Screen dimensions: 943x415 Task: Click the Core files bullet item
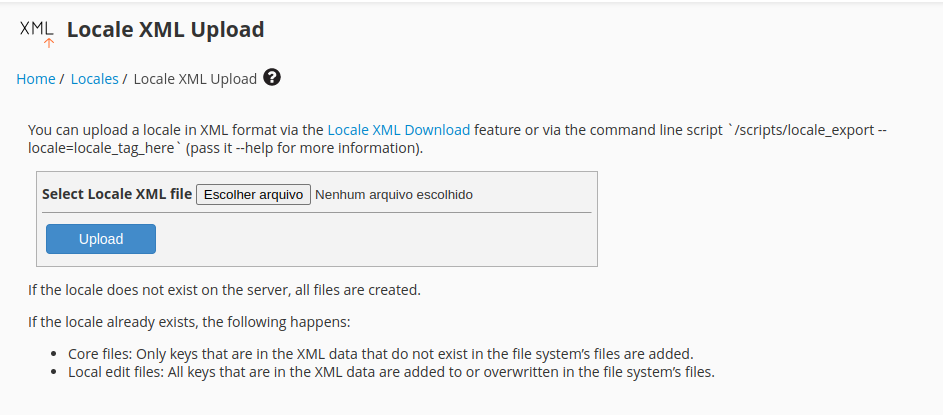click(x=381, y=354)
